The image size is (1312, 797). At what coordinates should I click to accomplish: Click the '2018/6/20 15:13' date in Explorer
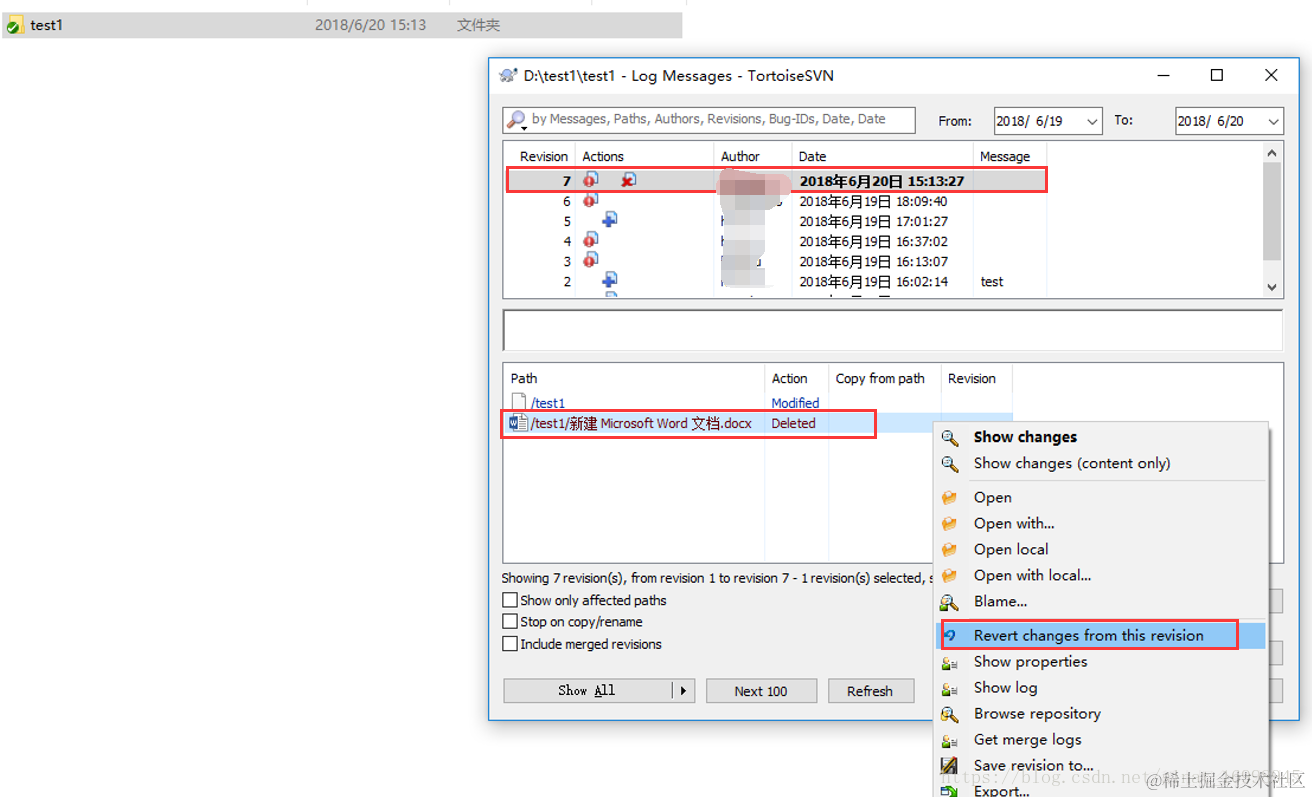370,25
